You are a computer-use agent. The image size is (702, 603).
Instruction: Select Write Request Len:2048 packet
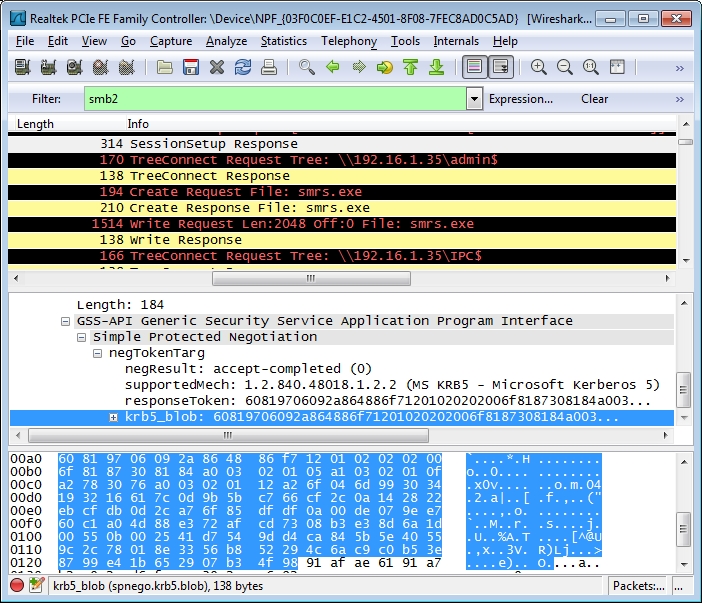342,224
